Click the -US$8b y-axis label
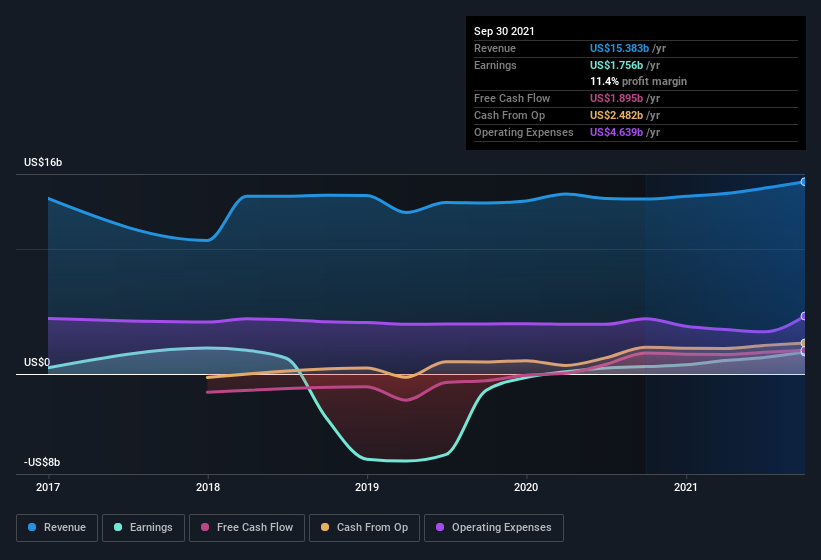Screen dimensions: 821x560 point(42,462)
